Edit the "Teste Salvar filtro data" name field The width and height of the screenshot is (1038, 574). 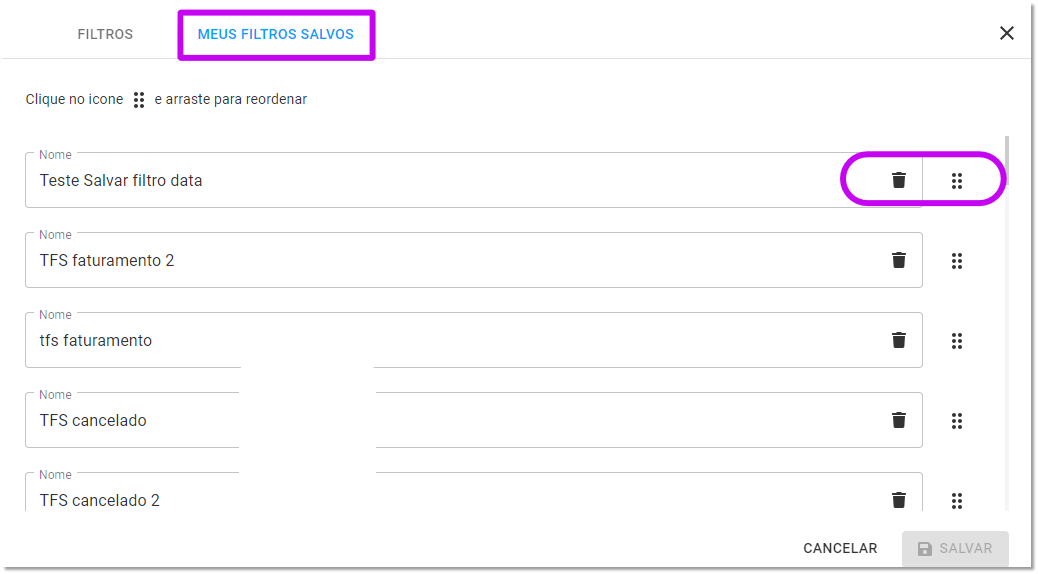(457, 180)
